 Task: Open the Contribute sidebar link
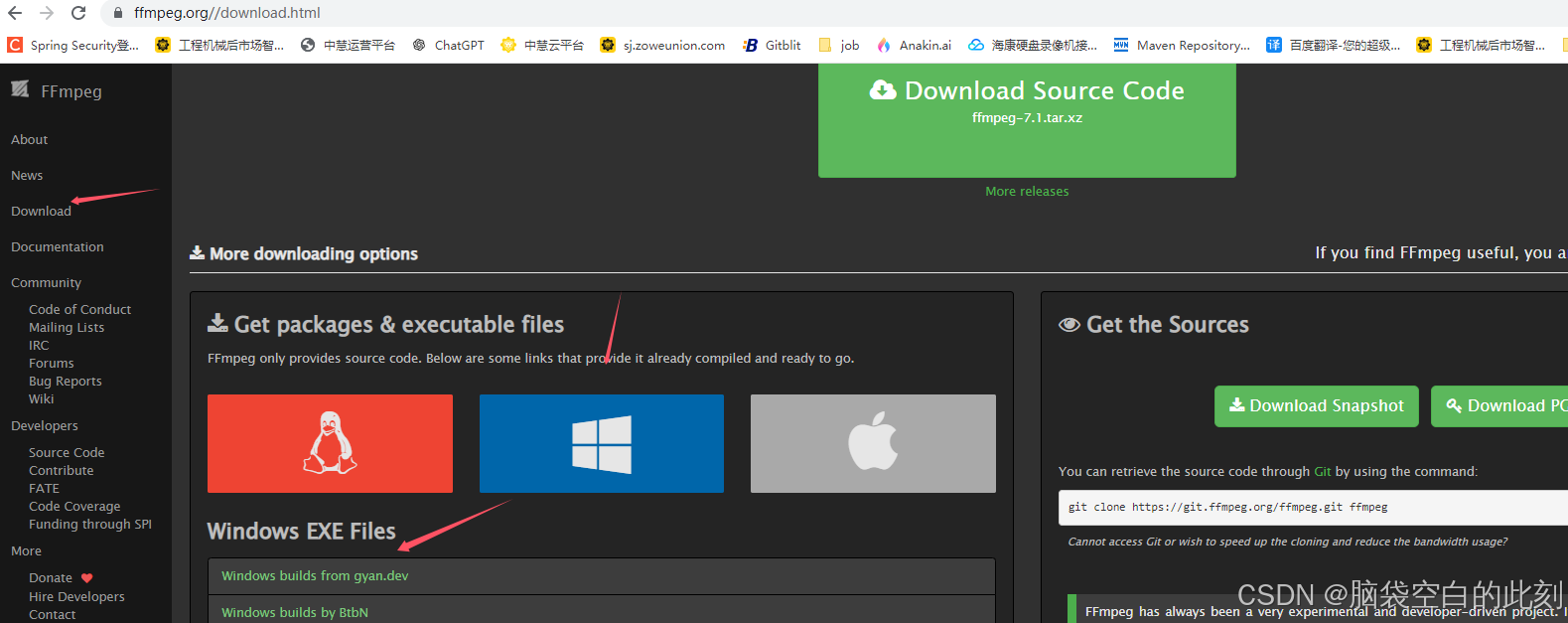click(x=62, y=471)
